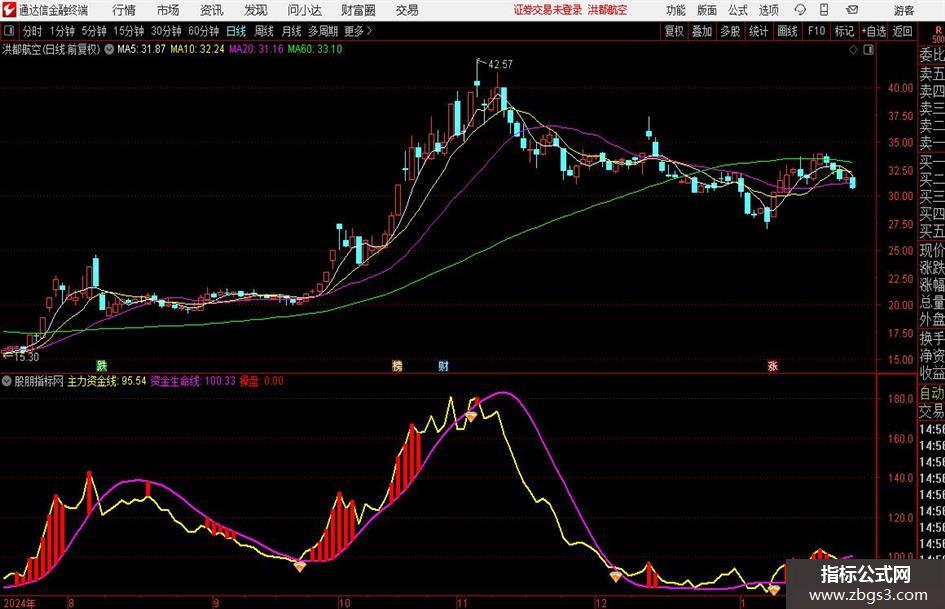Expand the dropdown beside 洪都航空(日线 前复权)
The height and width of the screenshot is (609, 945).
(109, 49)
